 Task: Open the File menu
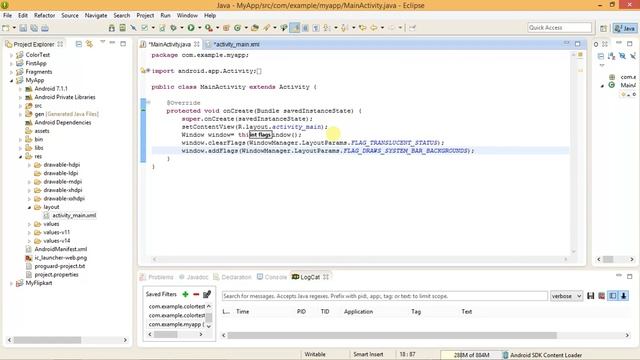(7, 15)
